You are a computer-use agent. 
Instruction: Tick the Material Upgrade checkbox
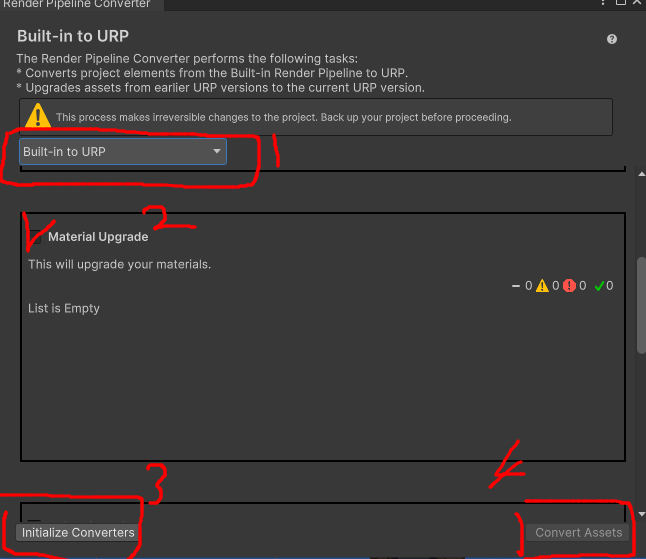(x=35, y=237)
